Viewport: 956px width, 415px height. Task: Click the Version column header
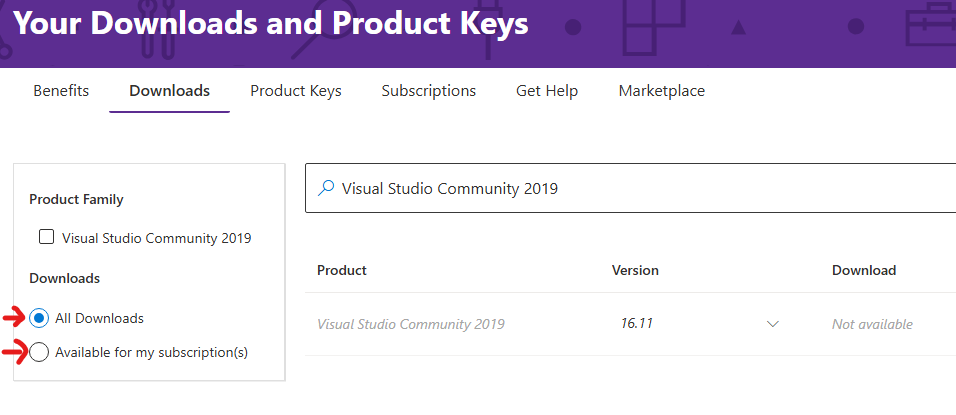[635, 270]
